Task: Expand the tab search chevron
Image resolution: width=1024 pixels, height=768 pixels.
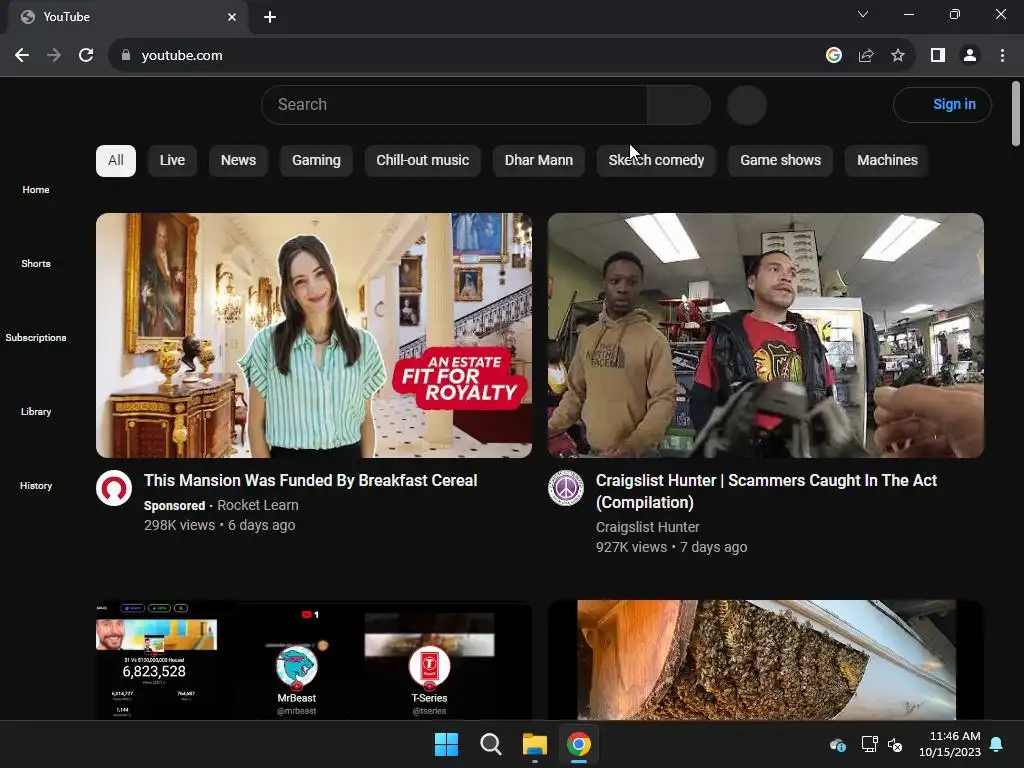Action: (x=863, y=14)
